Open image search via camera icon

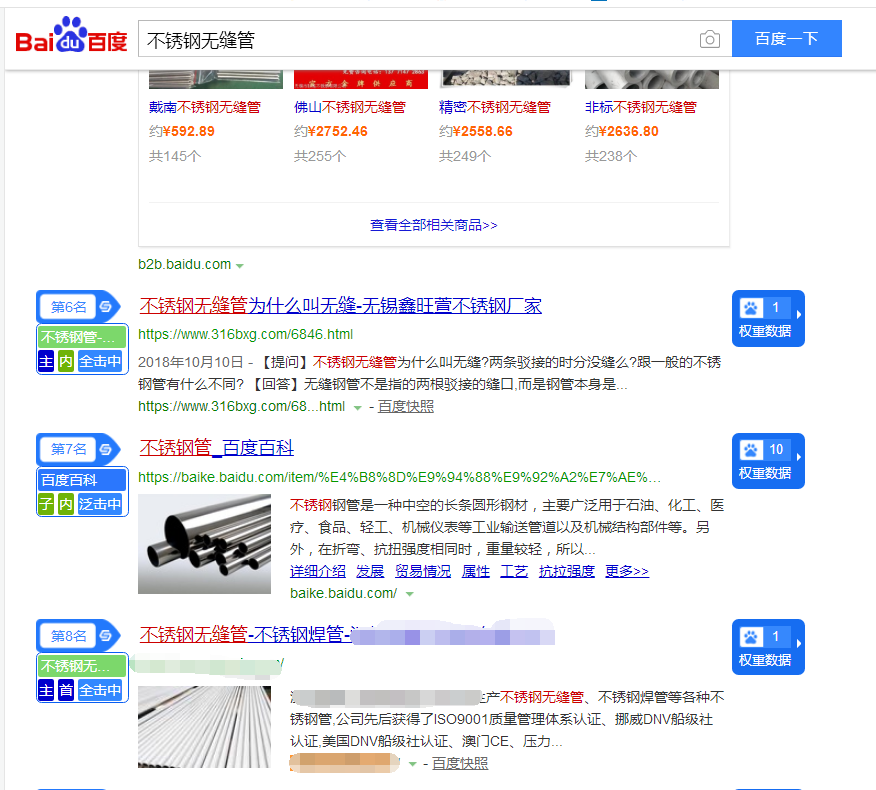pyautogui.click(x=710, y=39)
